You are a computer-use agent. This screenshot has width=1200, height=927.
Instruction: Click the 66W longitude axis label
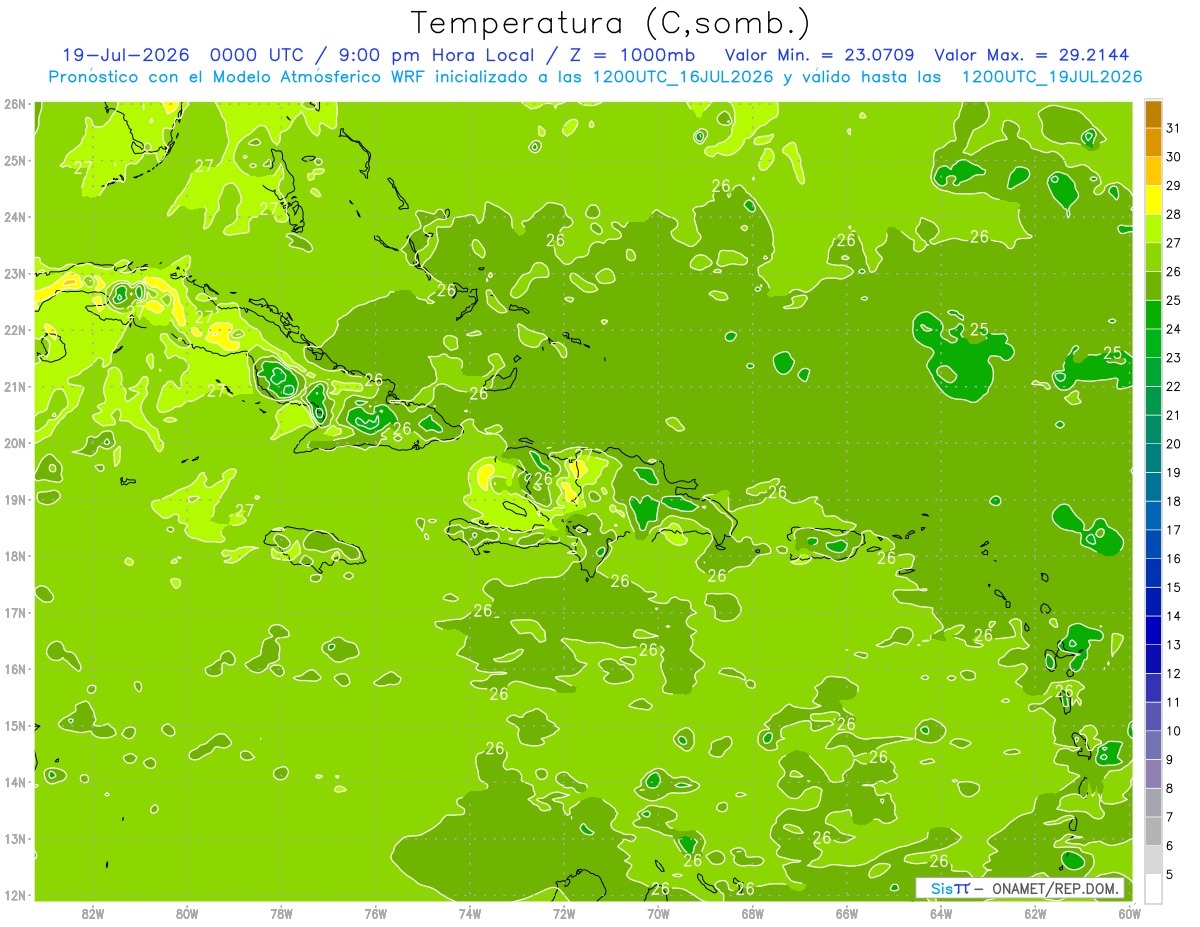pyautogui.click(x=847, y=913)
